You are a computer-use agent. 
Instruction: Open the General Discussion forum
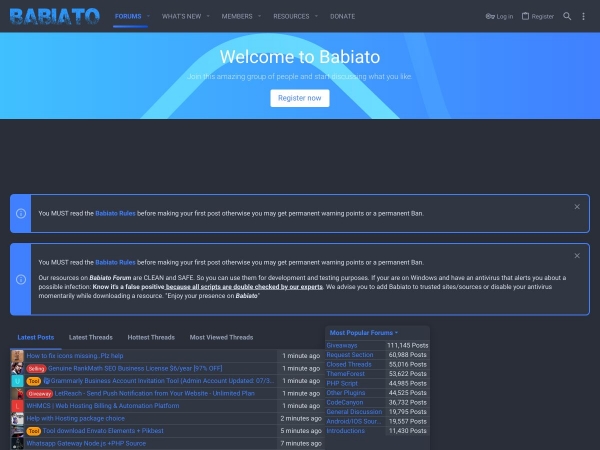pos(354,412)
